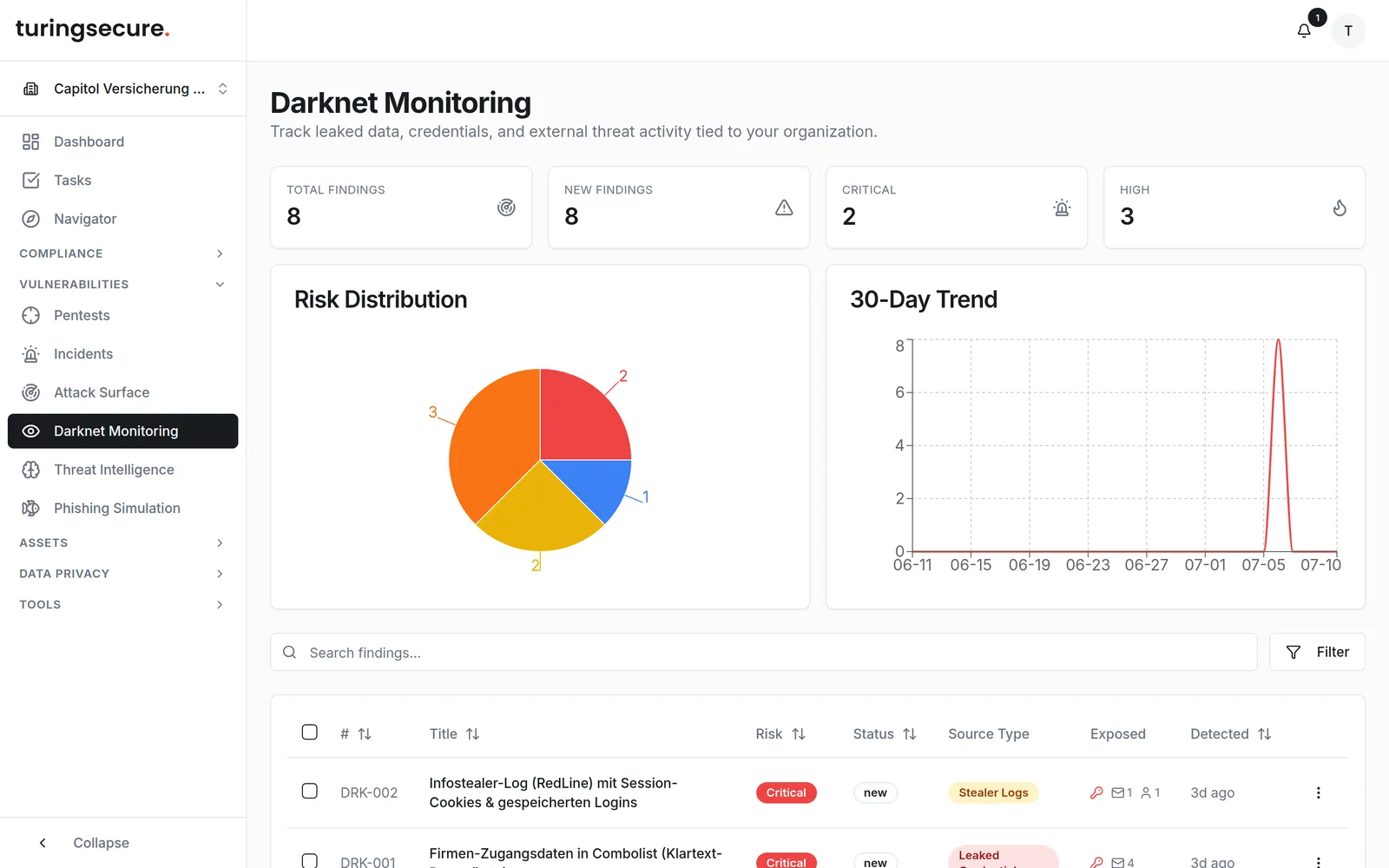Expand the Compliance section
This screenshot has width=1389, height=868.
pyautogui.click(x=123, y=253)
